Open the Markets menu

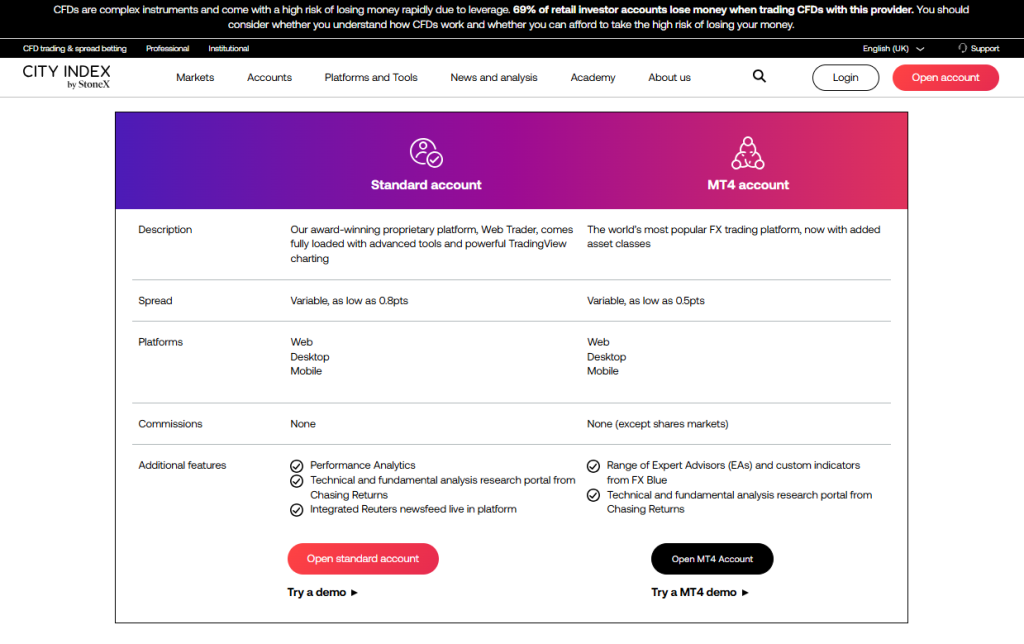point(195,77)
